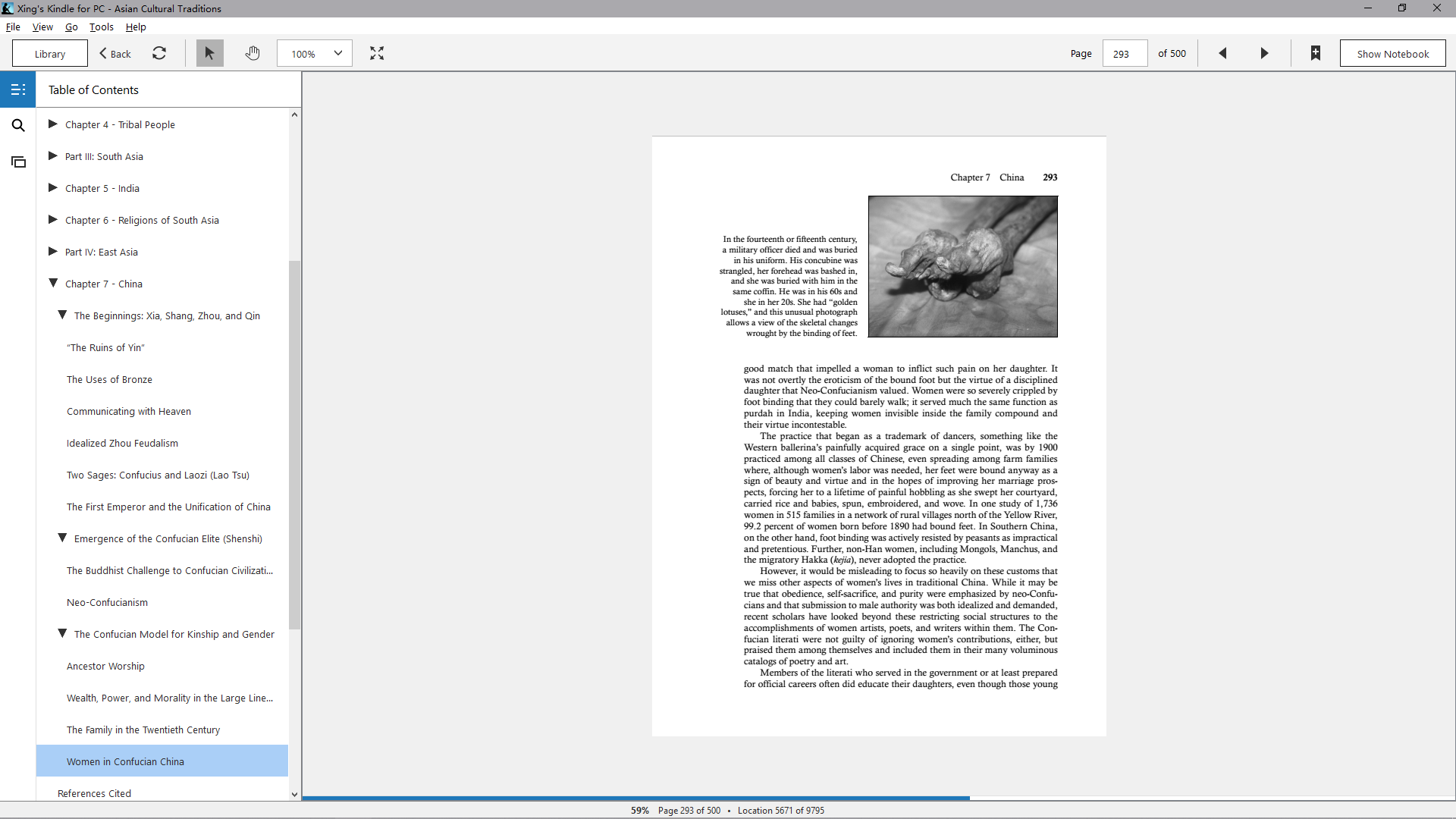Screen dimensions: 1456x819
Task: Click the Table of Contents heading
Action: [x=93, y=89]
